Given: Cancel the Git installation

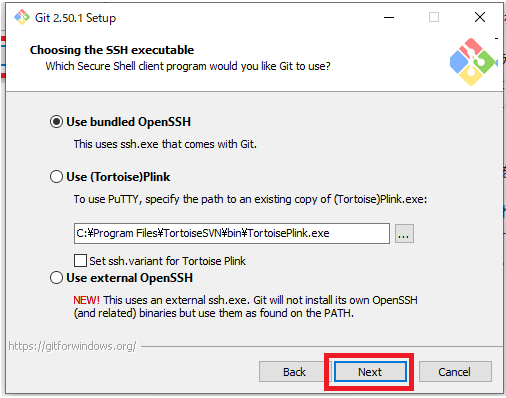Looking at the screenshot, I should [455, 372].
